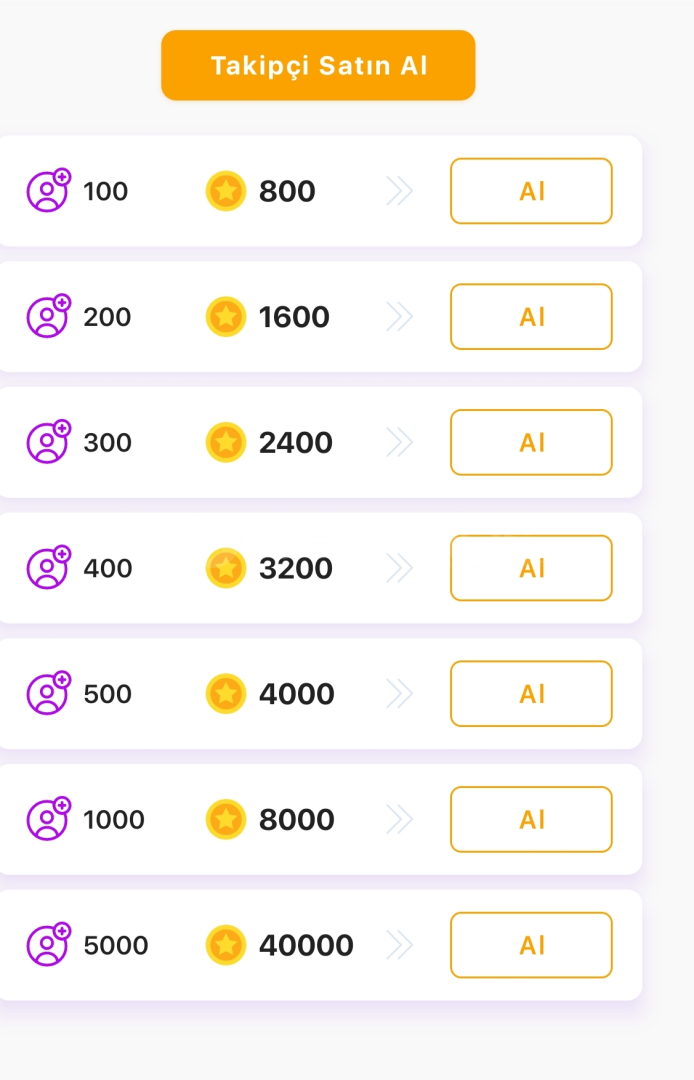Click the gold coin next to 40000
Image resolution: width=694 pixels, height=1080 pixels.
[x=226, y=945]
